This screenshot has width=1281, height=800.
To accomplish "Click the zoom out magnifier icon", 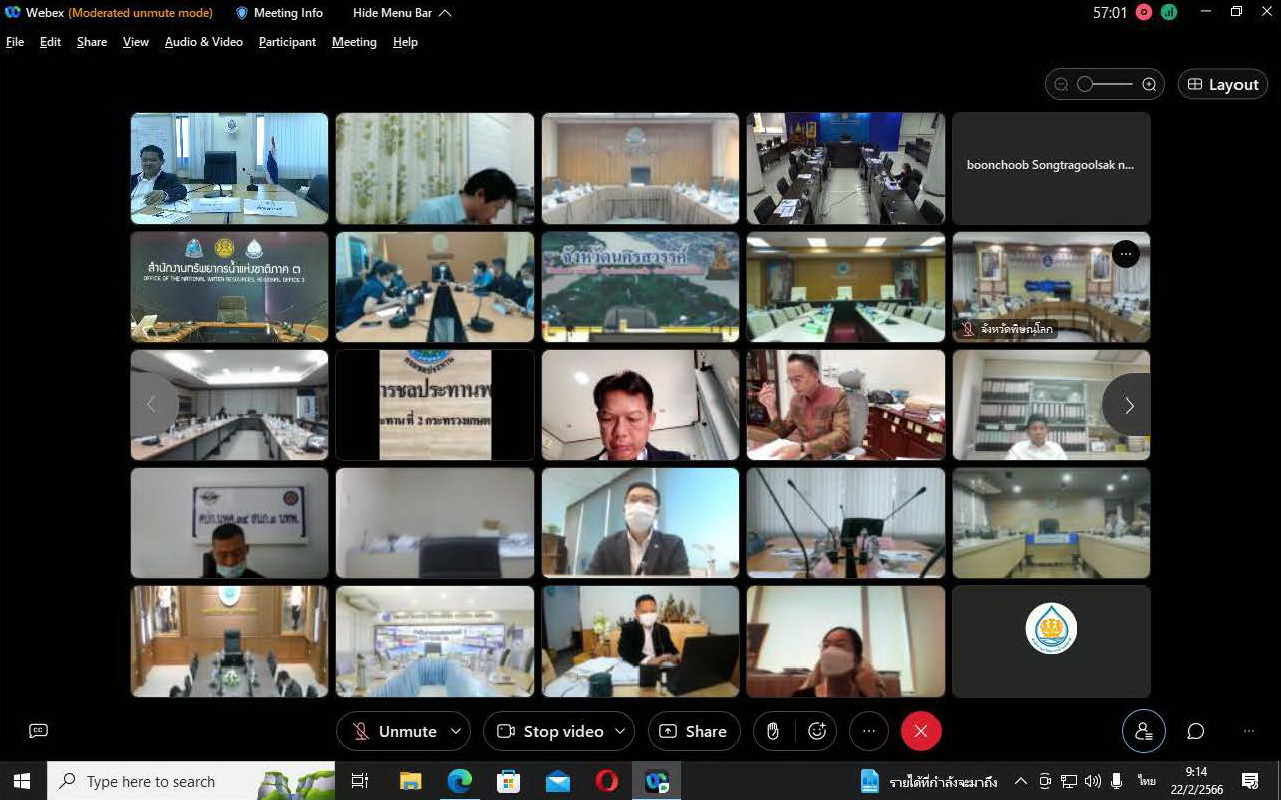I will (1061, 85).
